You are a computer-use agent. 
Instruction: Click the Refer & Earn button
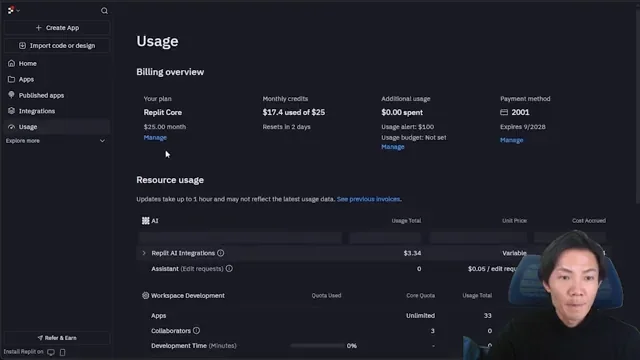point(57,338)
